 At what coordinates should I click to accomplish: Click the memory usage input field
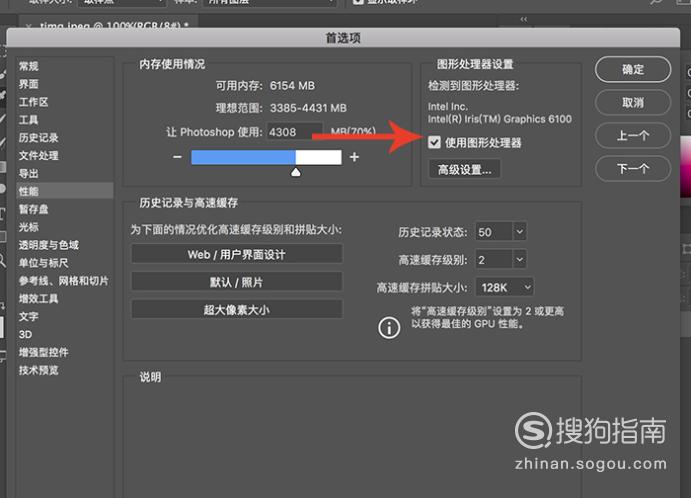tap(295, 132)
